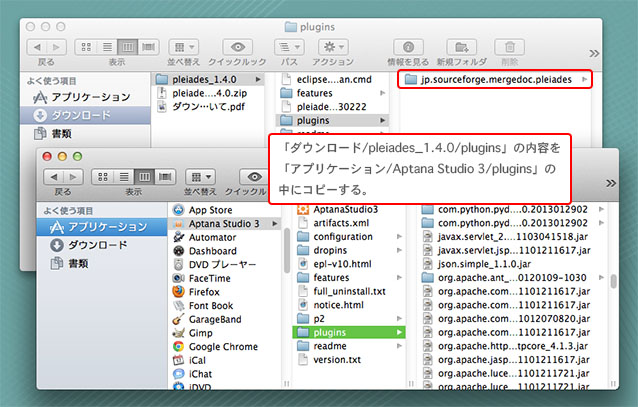The image size is (638, 407).
Task: Open arrange dropdown in plugins window
Action: pos(184,47)
